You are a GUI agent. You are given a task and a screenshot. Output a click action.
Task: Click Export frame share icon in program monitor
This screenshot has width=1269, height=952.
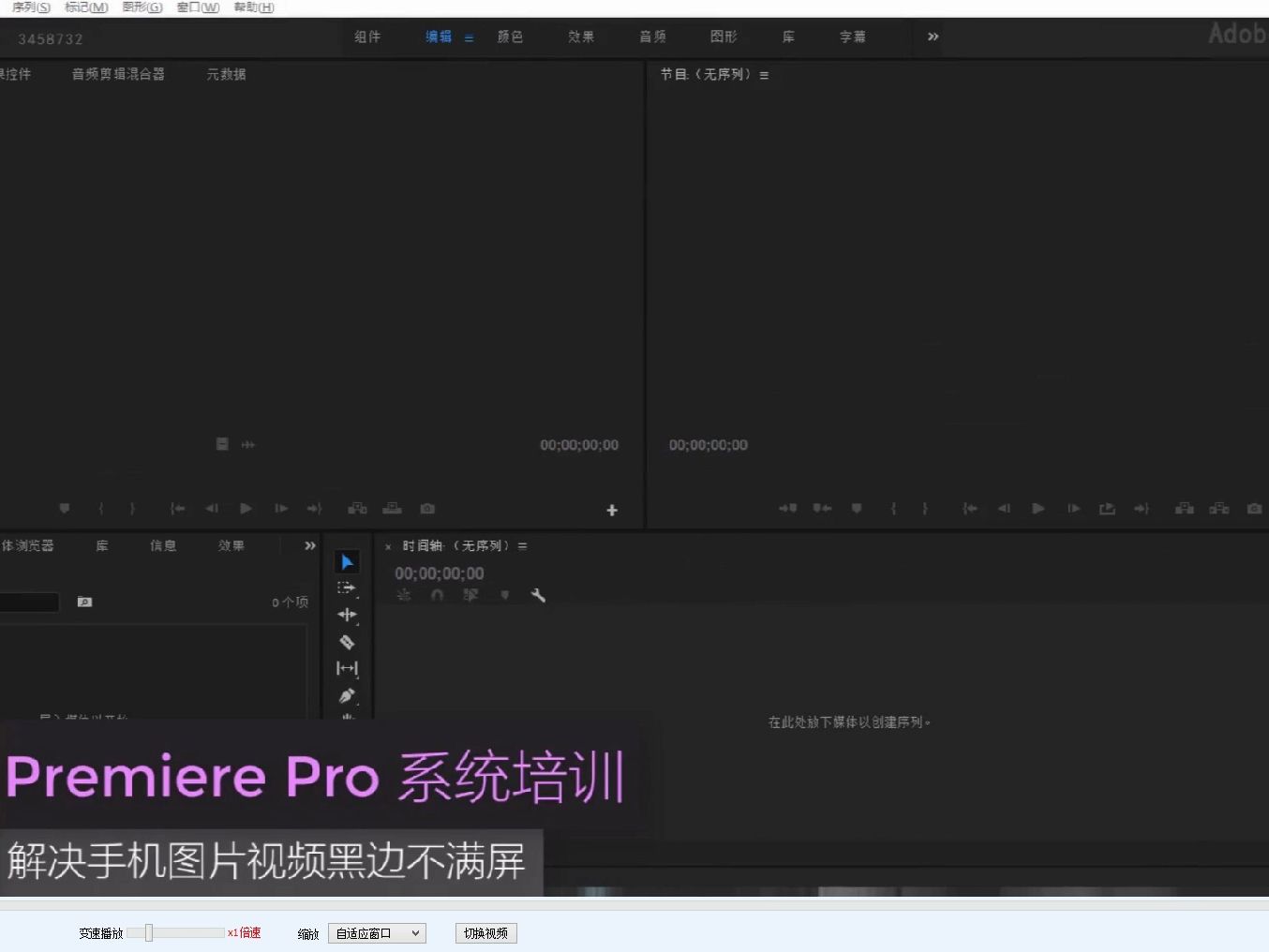coord(1107,508)
